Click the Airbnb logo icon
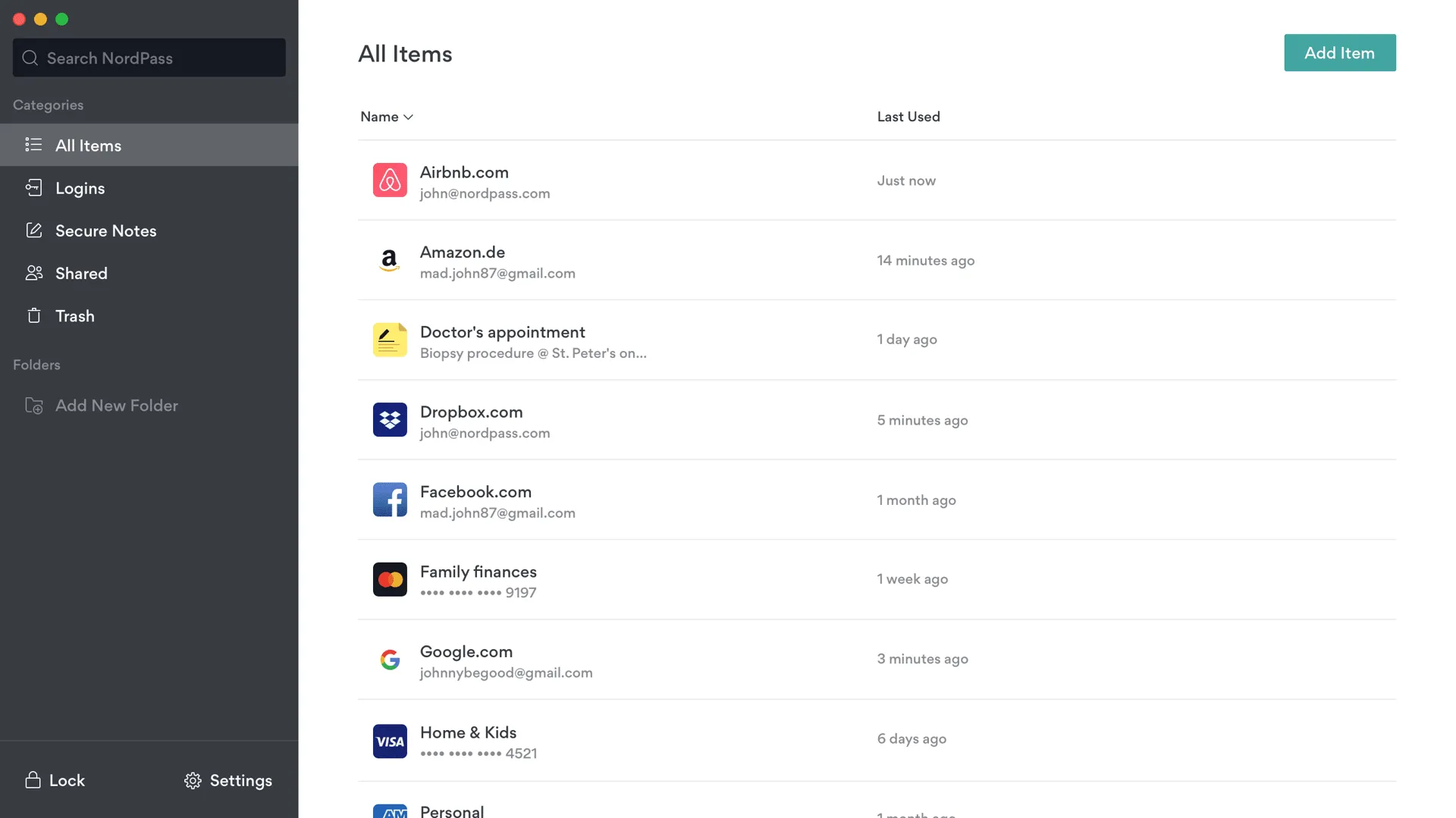Screen dimensions: 1456x818 (390, 180)
